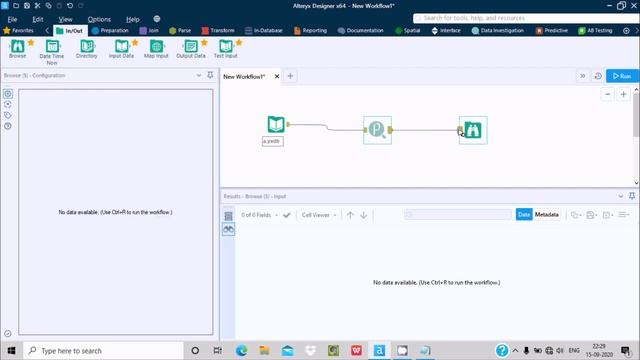
Task: Open the Options menu
Action: 99,19
